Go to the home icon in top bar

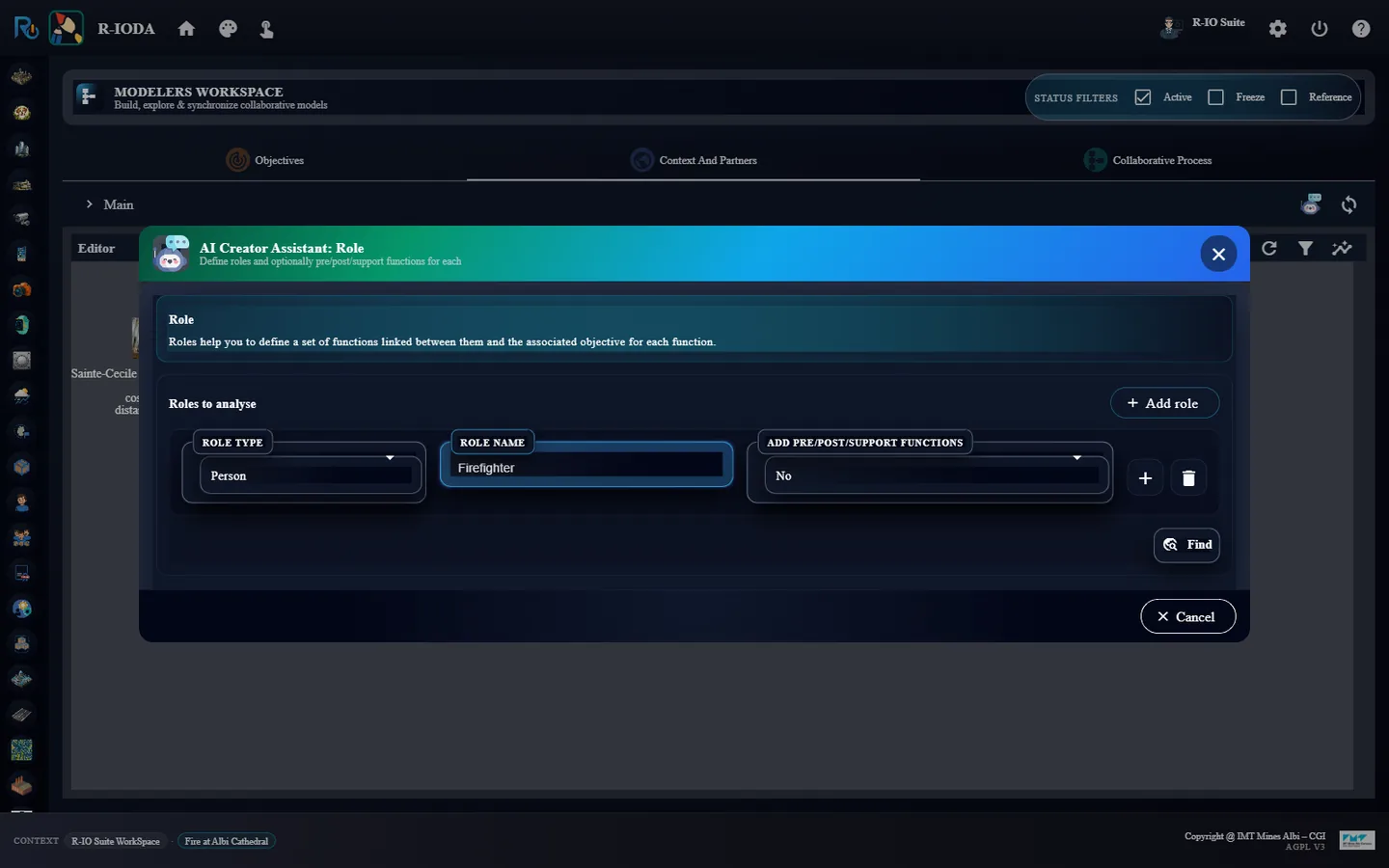(x=186, y=29)
